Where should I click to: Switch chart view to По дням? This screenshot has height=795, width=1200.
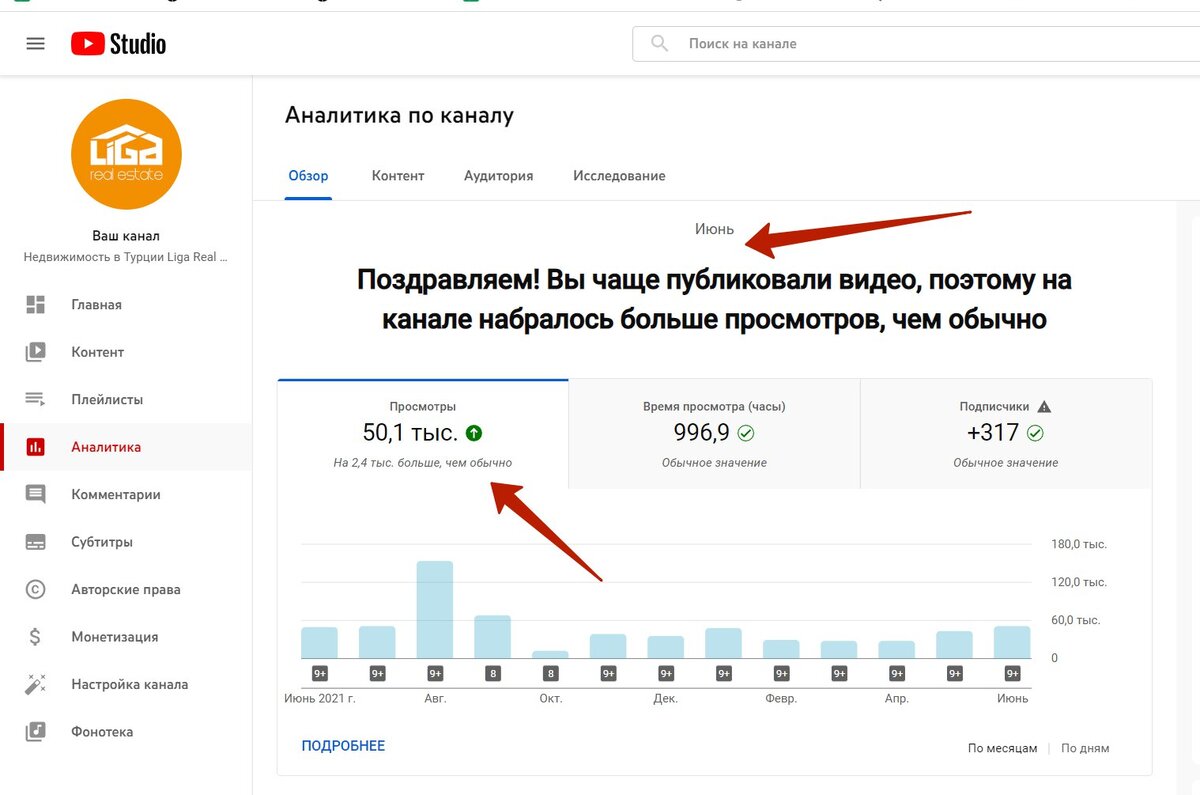point(1084,747)
